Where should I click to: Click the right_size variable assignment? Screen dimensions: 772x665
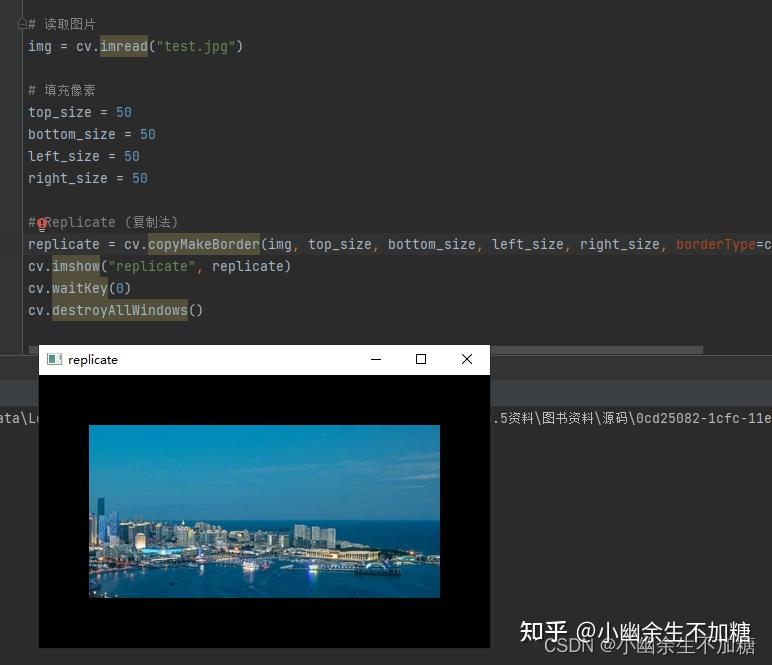(x=88, y=178)
